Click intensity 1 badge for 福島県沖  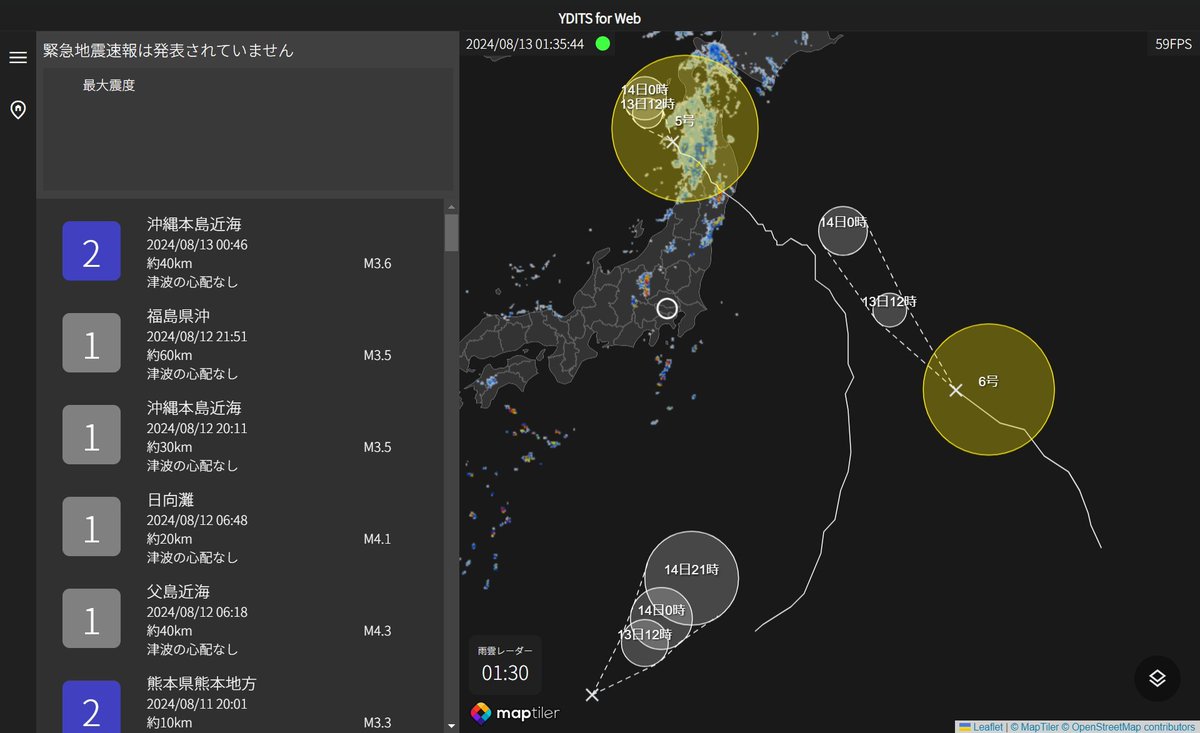pyautogui.click(x=91, y=343)
